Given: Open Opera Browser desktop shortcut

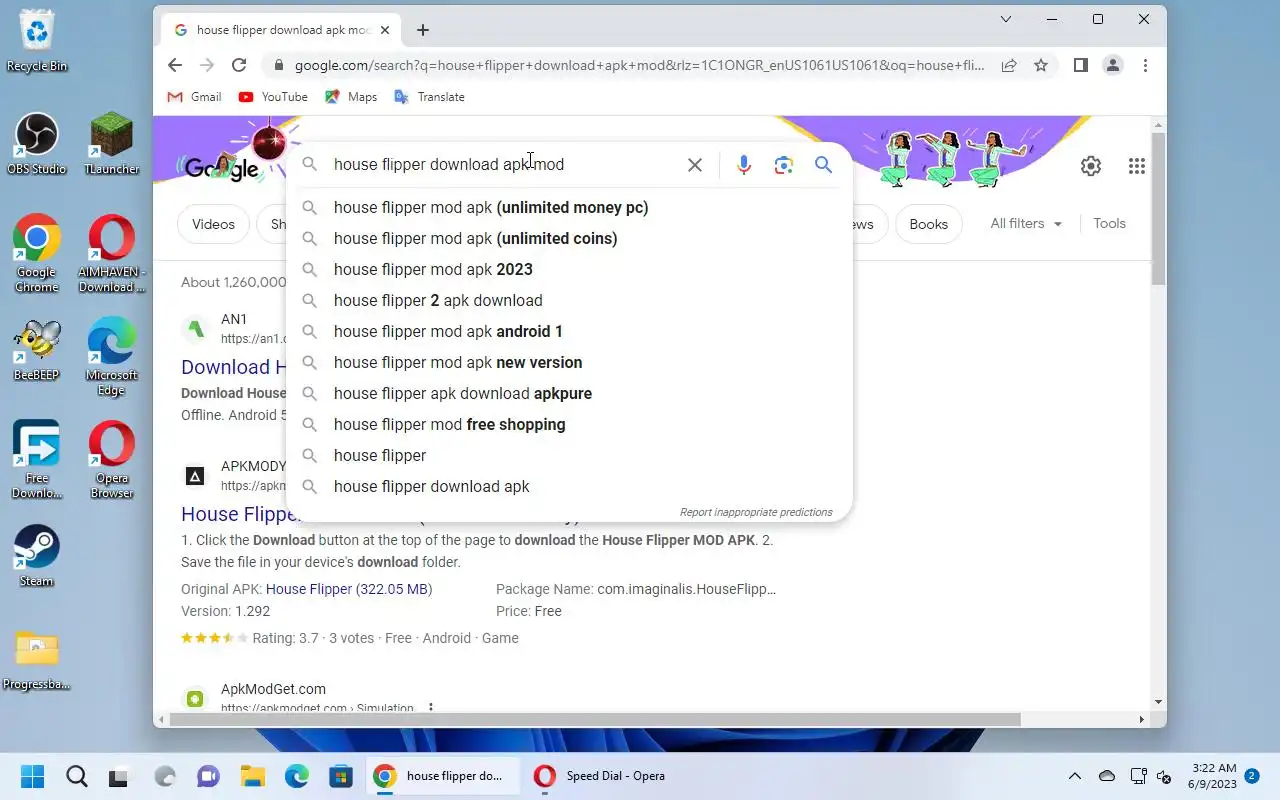Looking at the screenshot, I should (112, 460).
